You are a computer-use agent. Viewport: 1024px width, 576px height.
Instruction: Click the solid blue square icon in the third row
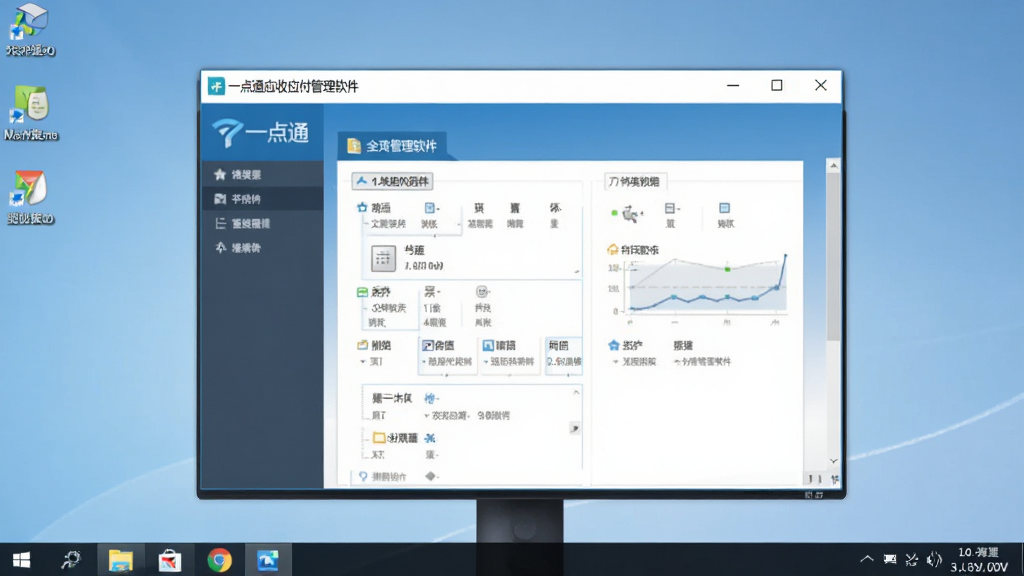pos(488,345)
